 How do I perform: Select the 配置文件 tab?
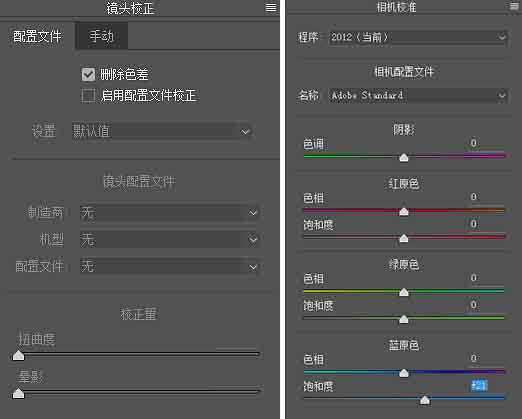point(37,36)
